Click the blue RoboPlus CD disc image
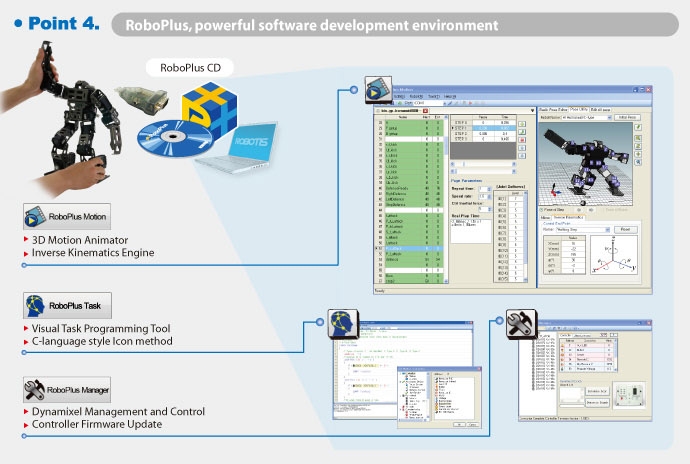The width and height of the screenshot is (690, 464). pyautogui.click(x=174, y=138)
